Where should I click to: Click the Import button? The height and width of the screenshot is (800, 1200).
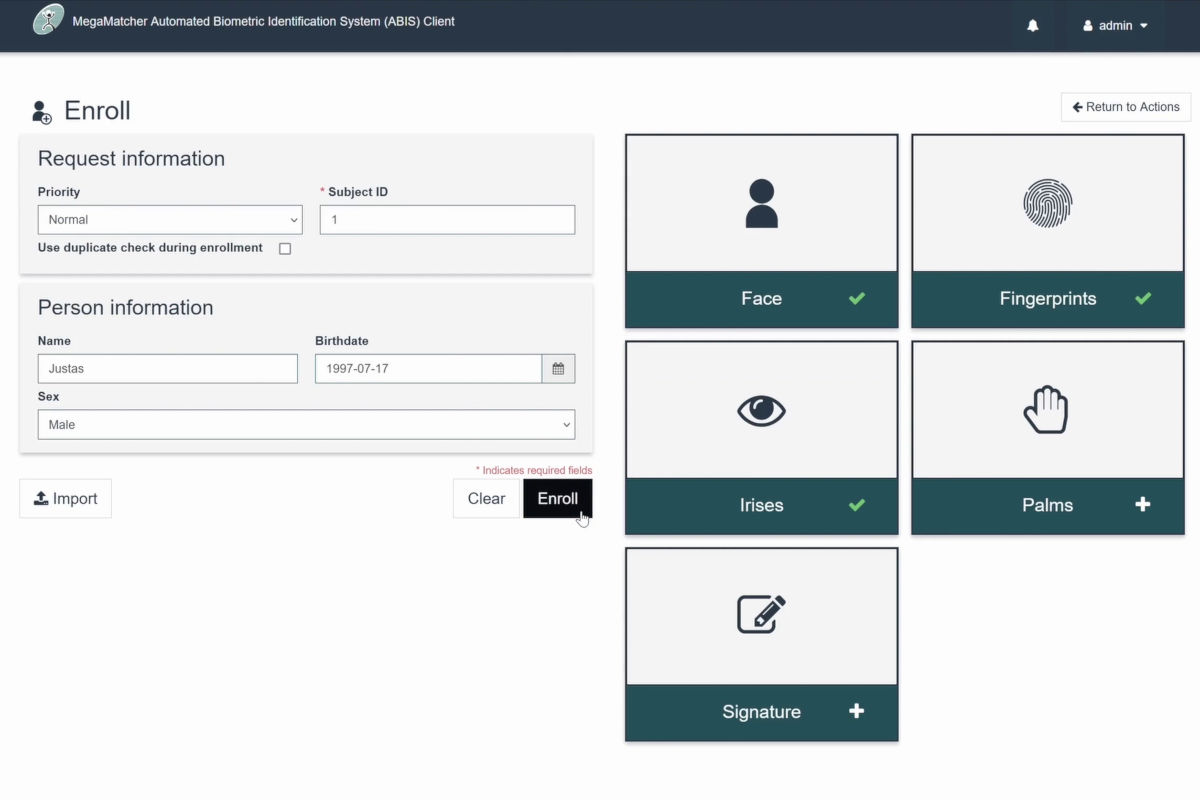point(65,499)
